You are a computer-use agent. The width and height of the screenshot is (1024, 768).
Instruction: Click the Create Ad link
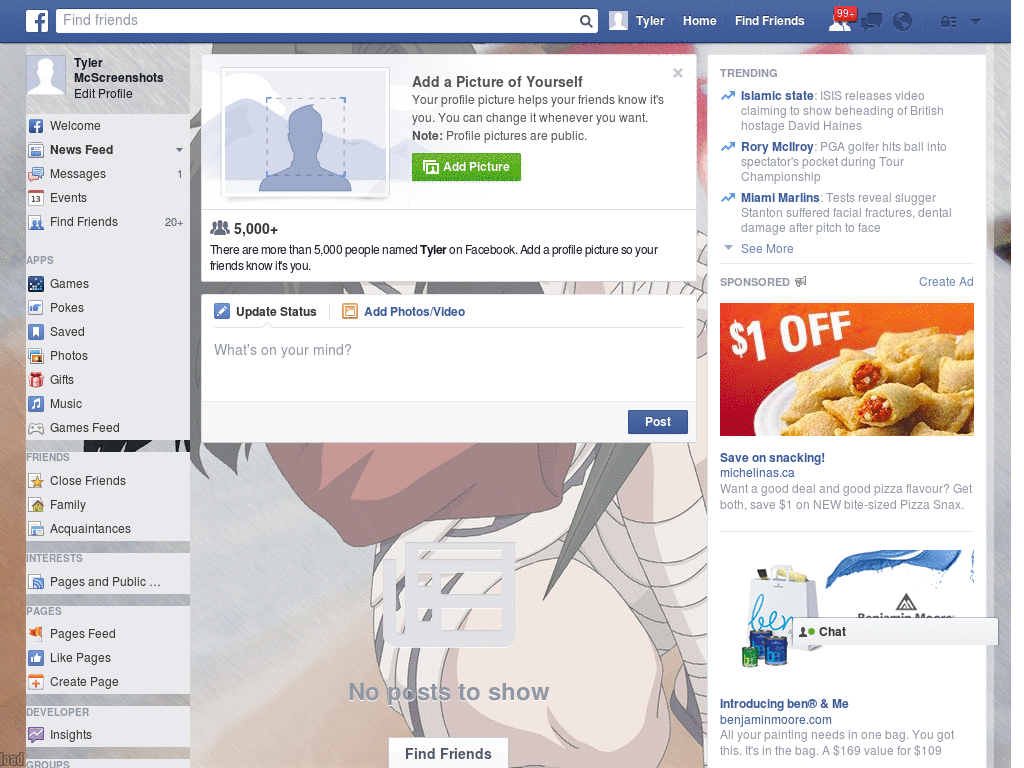[x=946, y=281]
